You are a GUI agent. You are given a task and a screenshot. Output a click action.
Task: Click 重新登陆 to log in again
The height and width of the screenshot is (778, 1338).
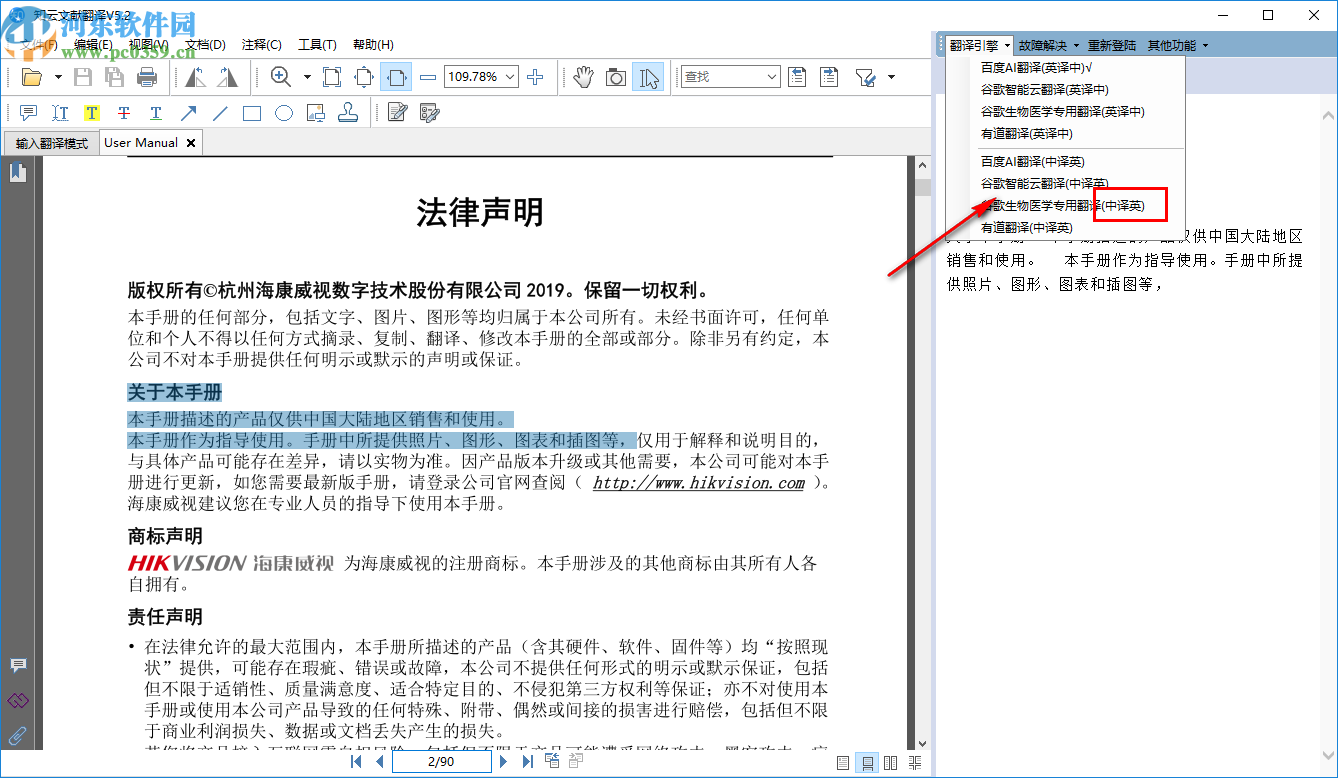[x=1112, y=45]
